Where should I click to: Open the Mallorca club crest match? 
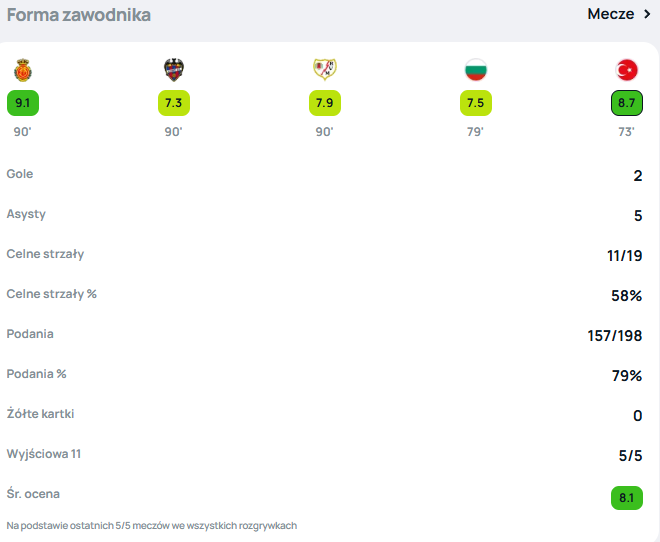click(x=23, y=70)
